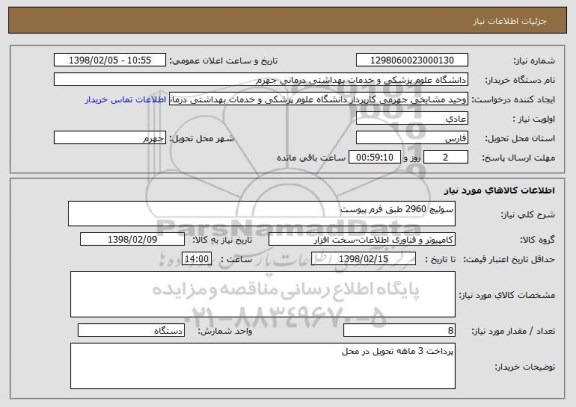
Task: Click the label ایجاد کننده درخواست
Action: tap(513, 100)
